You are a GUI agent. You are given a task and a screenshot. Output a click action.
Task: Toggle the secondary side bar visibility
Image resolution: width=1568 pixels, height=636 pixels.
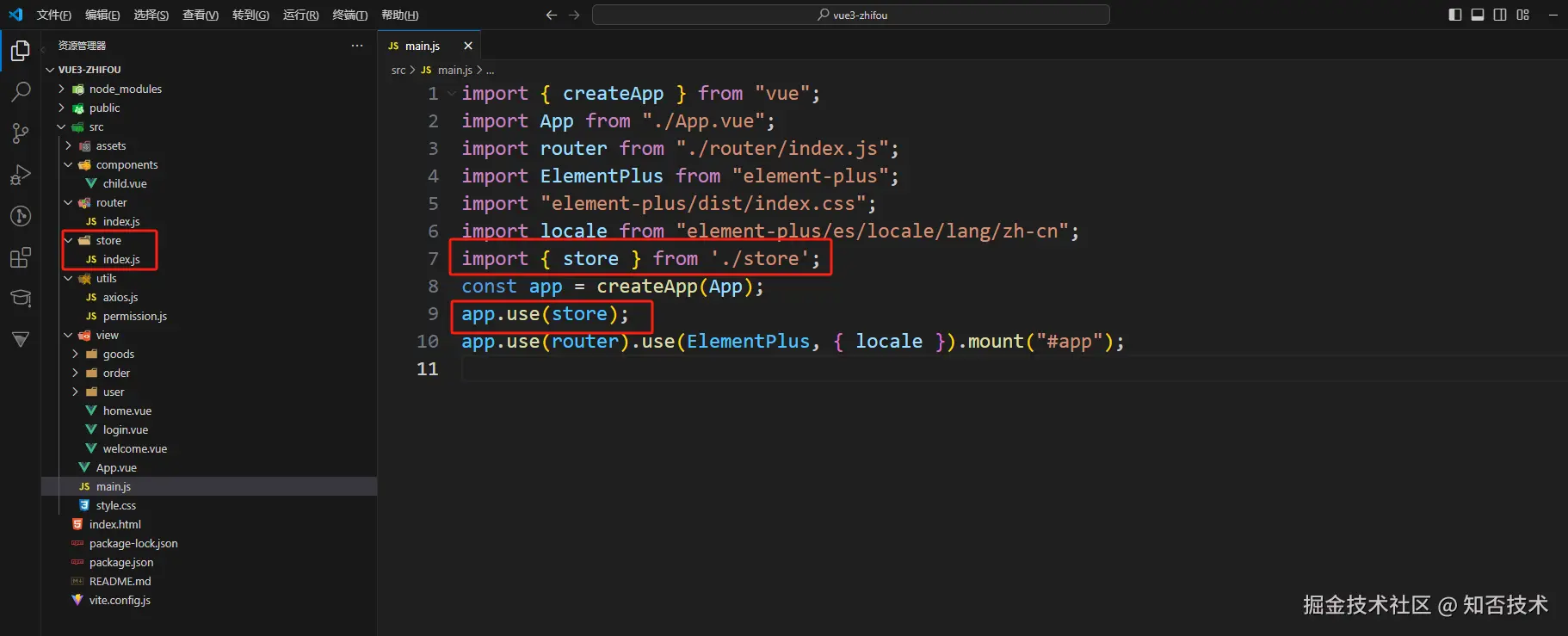[1500, 15]
